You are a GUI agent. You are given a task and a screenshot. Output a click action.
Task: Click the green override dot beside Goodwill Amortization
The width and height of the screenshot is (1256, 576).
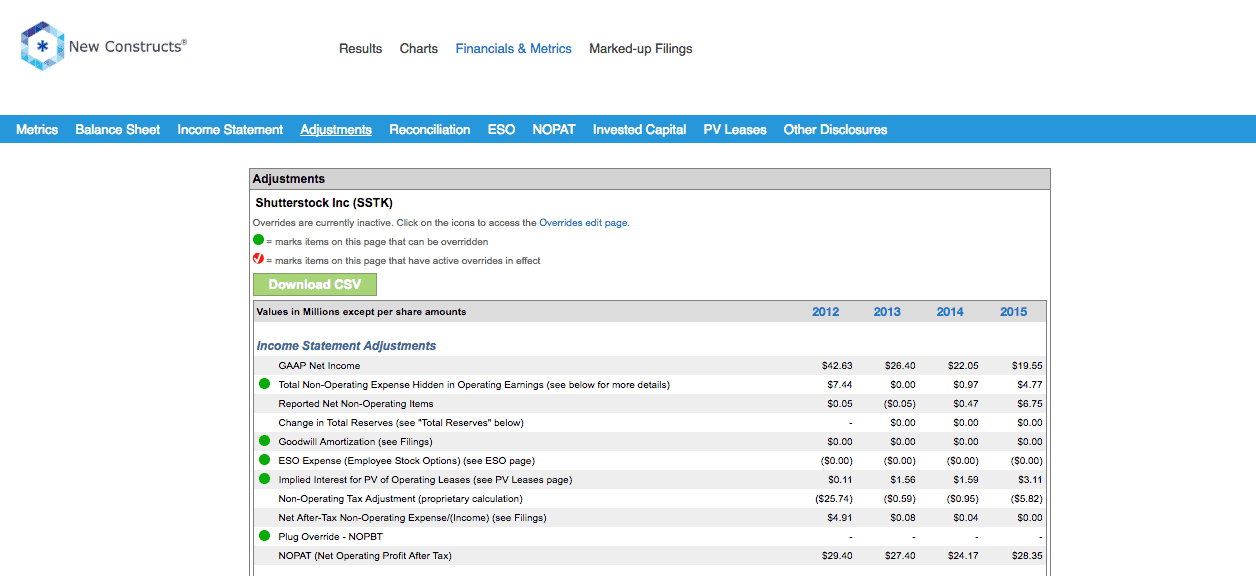(x=265, y=441)
